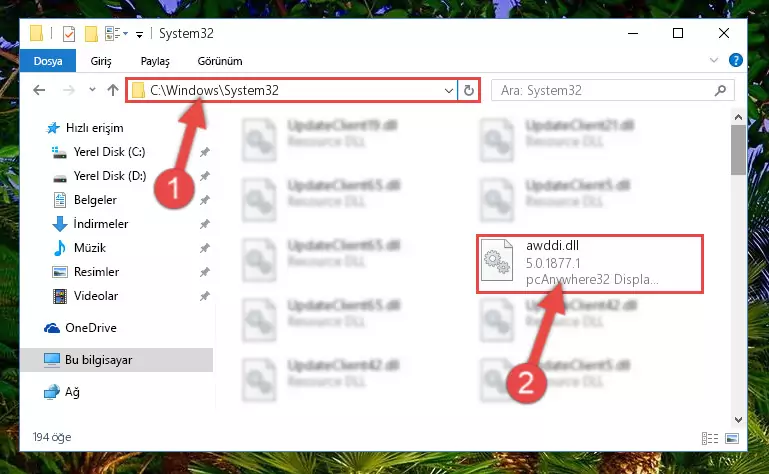Select OneDrive in navigation pane
Image resolution: width=769 pixels, height=474 pixels.
pos(91,328)
